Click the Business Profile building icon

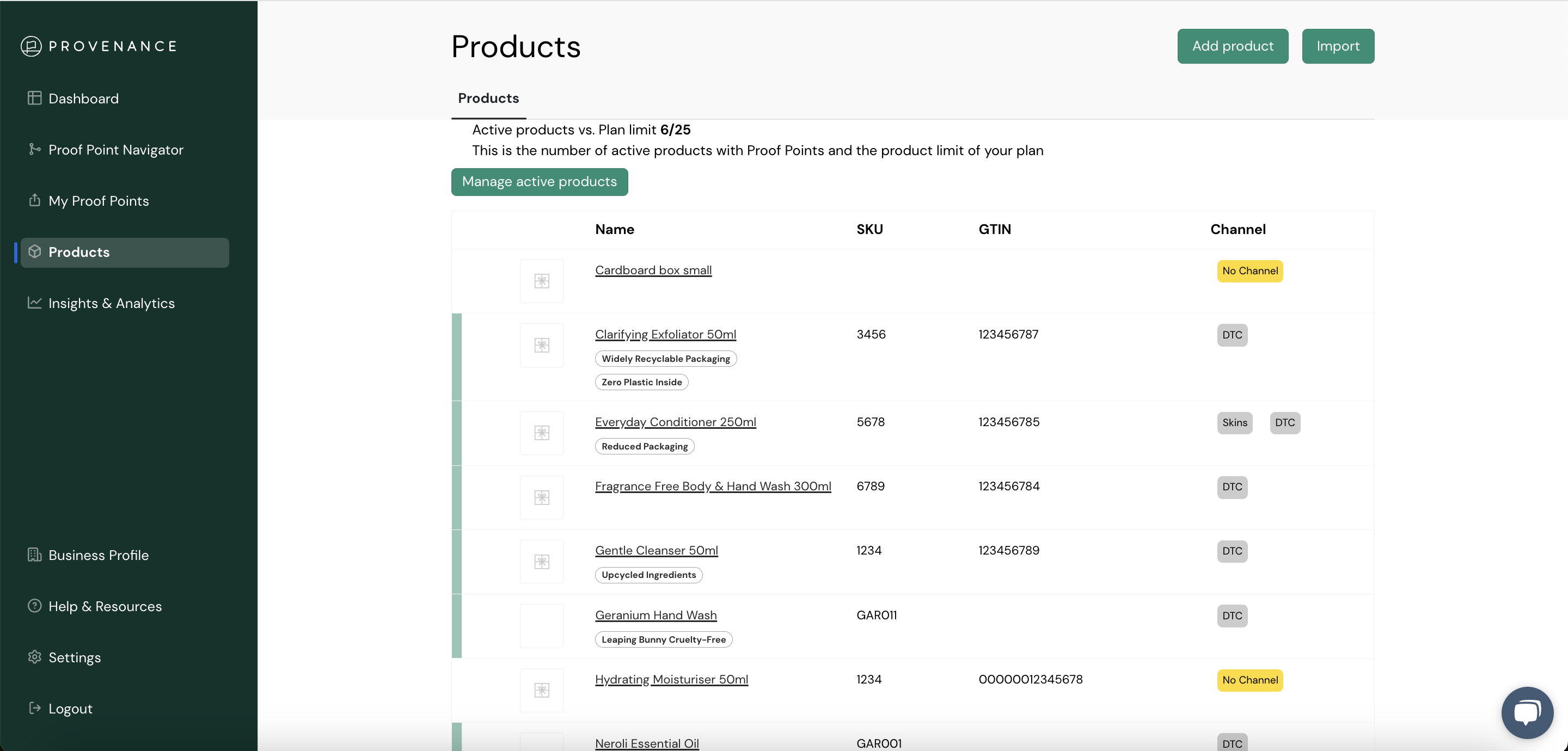tap(35, 555)
